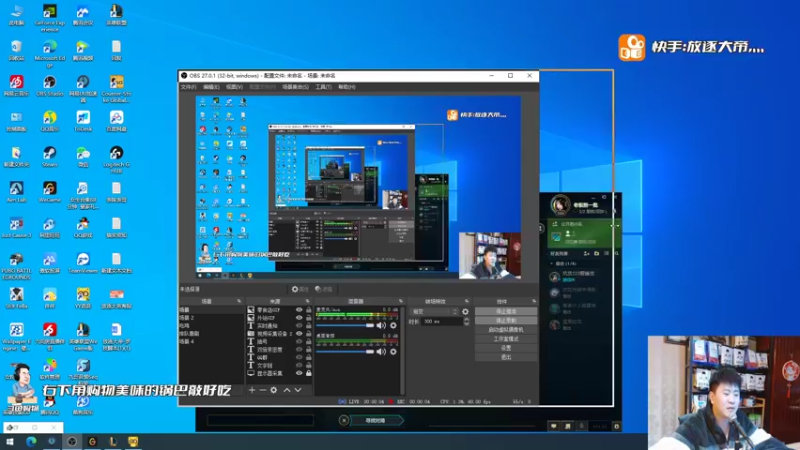Open the 场景集合(S) menu
The height and width of the screenshot is (450, 800).
[x=295, y=87]
